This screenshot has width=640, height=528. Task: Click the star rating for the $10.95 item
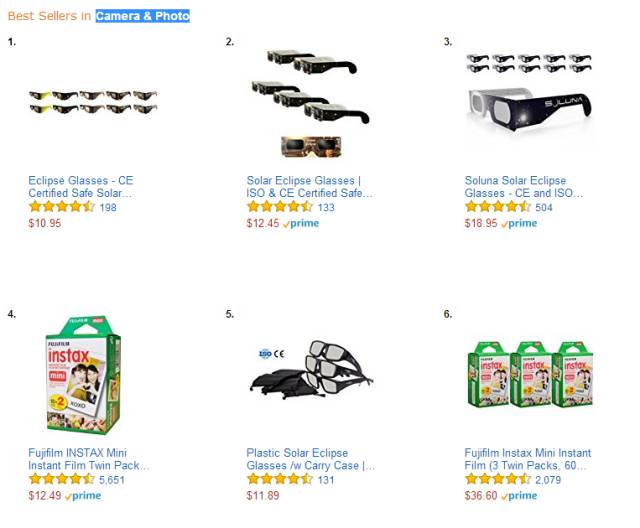pyautogui.click(x=61, y=207)
